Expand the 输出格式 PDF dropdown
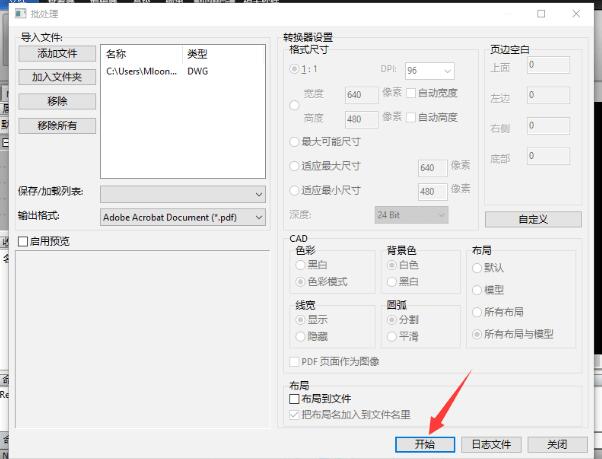Image resolution: width=602 pixels, height=459 pixels. point(183,217)
